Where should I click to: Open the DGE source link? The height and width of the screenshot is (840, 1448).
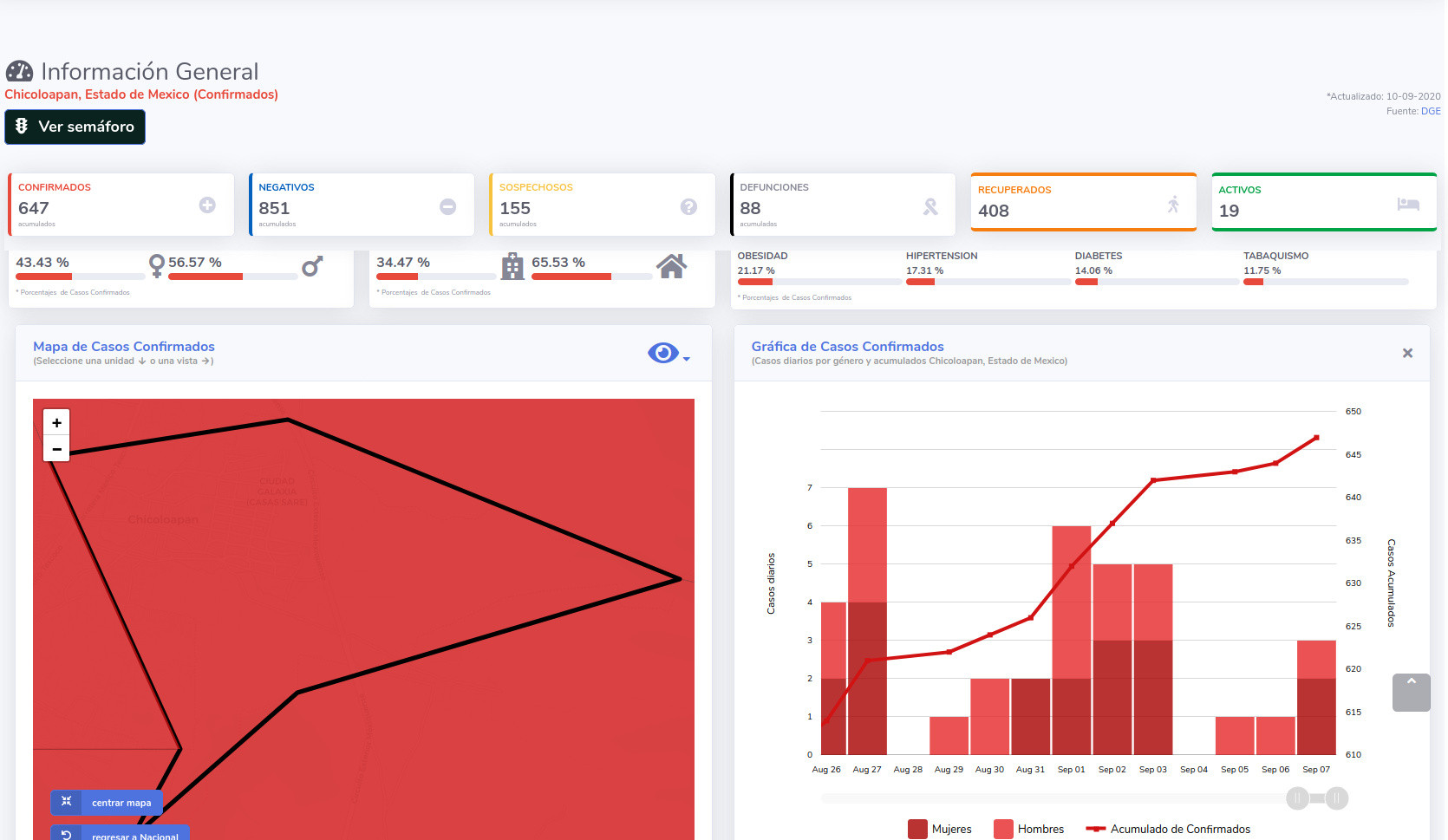coord(1431,111)
